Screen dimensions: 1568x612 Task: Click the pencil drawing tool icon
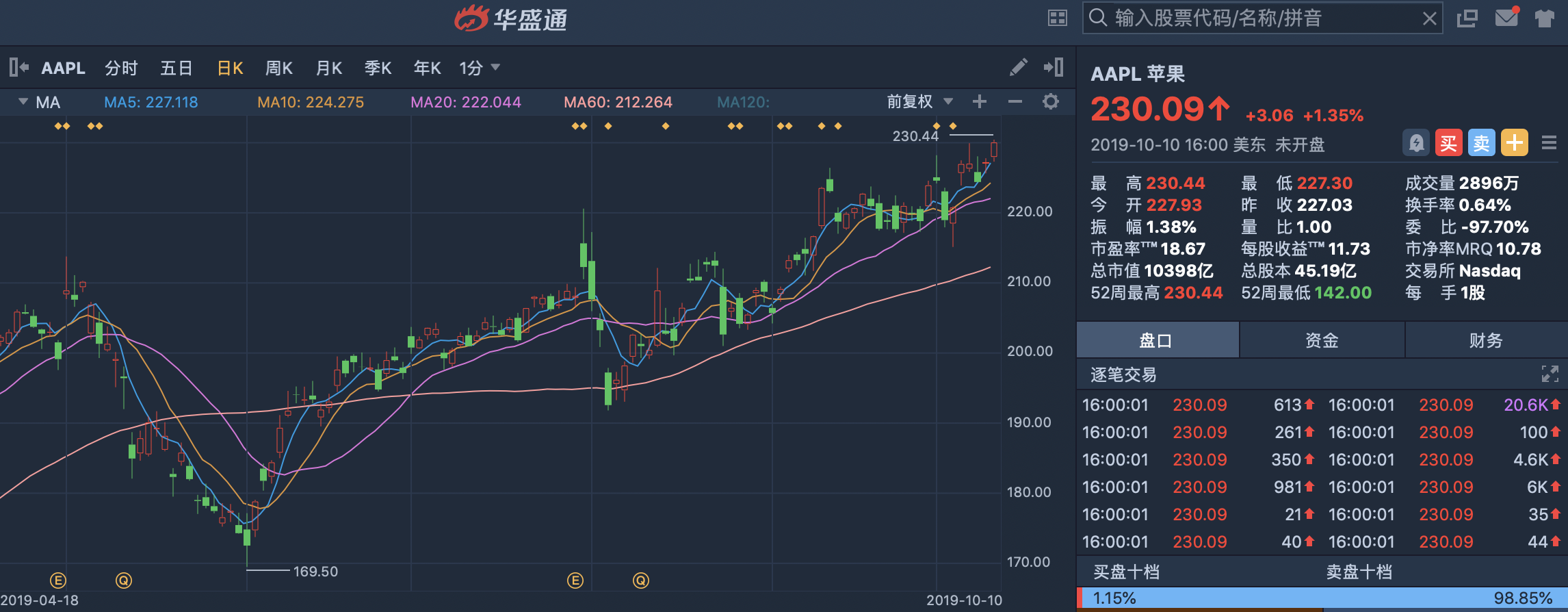(x=1018, y=67)
